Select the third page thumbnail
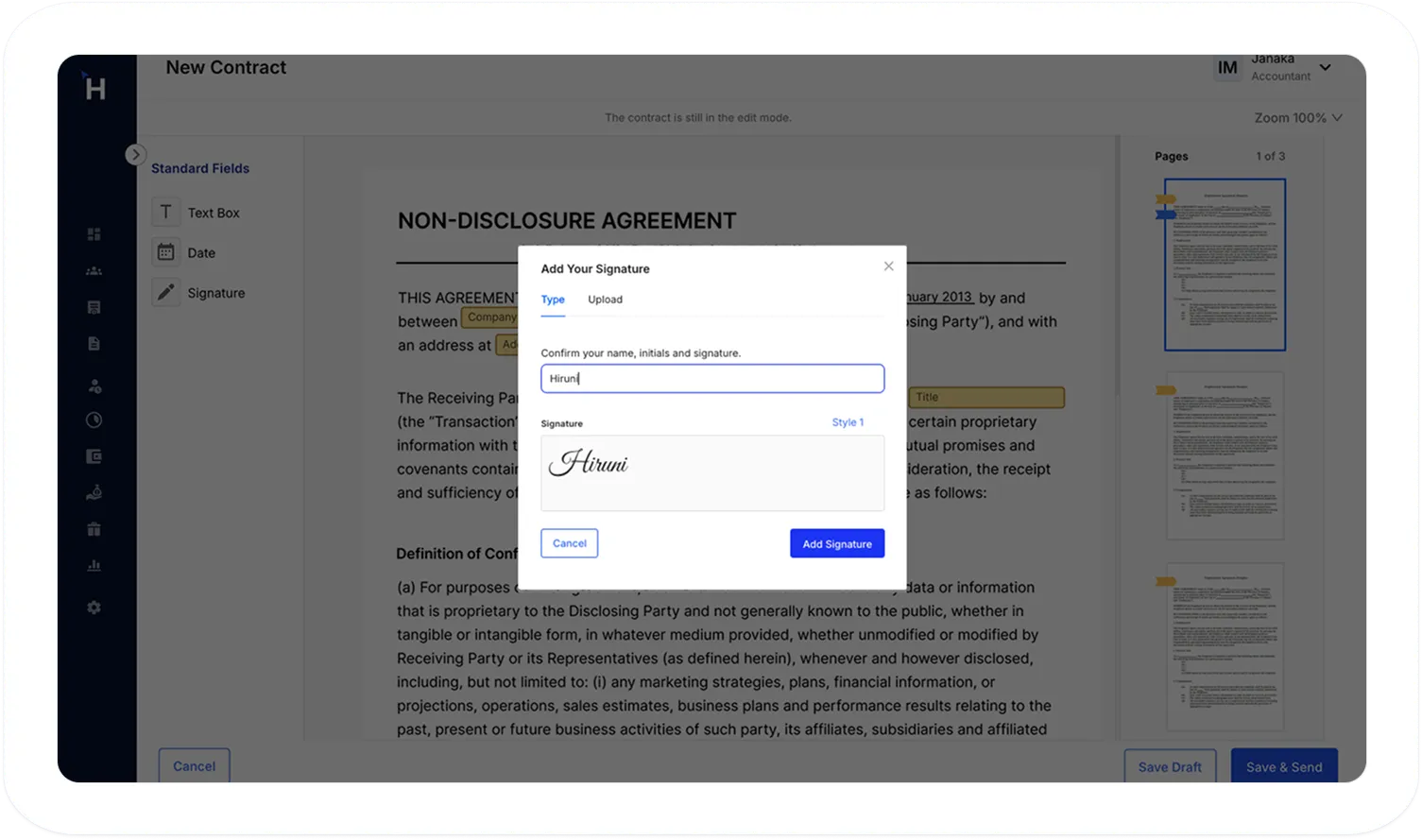The width and height of the screenshot is (1422, 840). [x=1225, y=647]
